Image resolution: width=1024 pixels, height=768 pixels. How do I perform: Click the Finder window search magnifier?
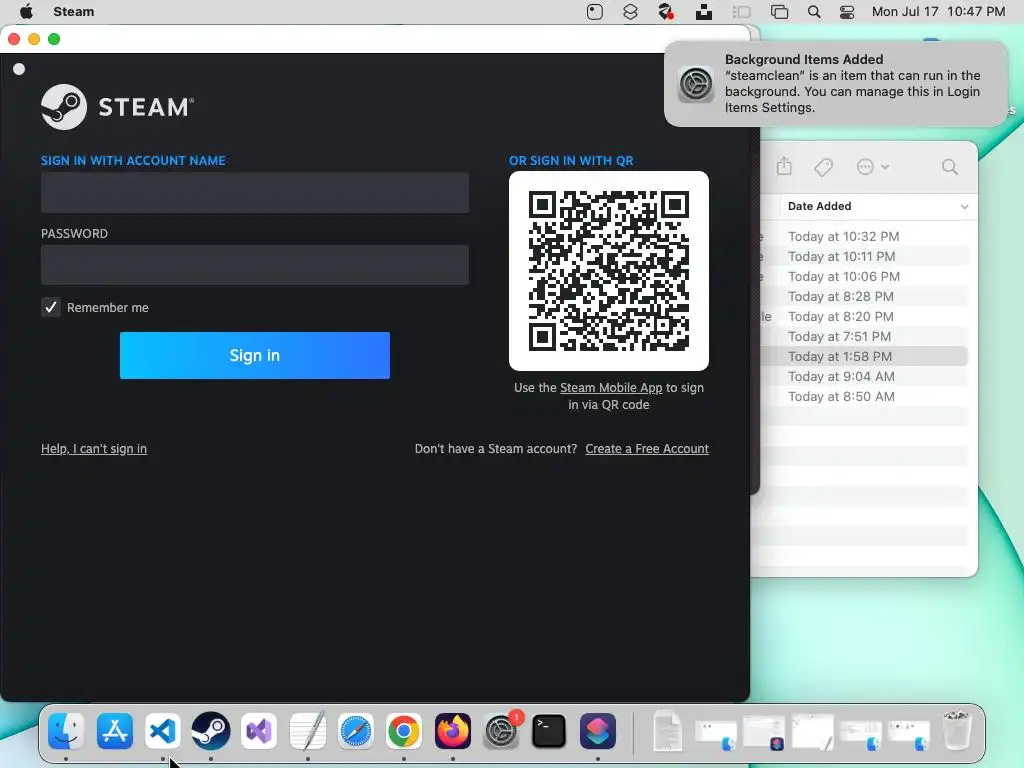pyautogui.click(x=950, y=167)
